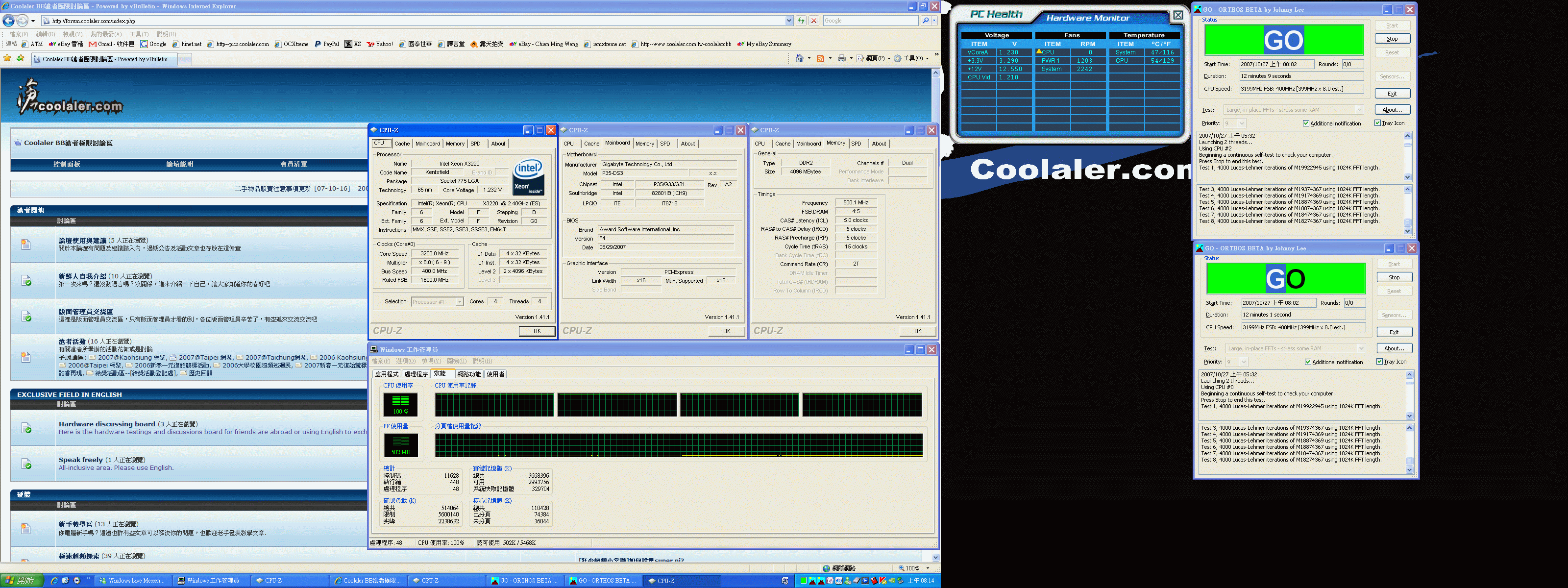Image resolution: width=1568 pixels, height=588 pixels.
Task: Open the eBay 香港 bookmark in Links bar
Action: [66, 44]
